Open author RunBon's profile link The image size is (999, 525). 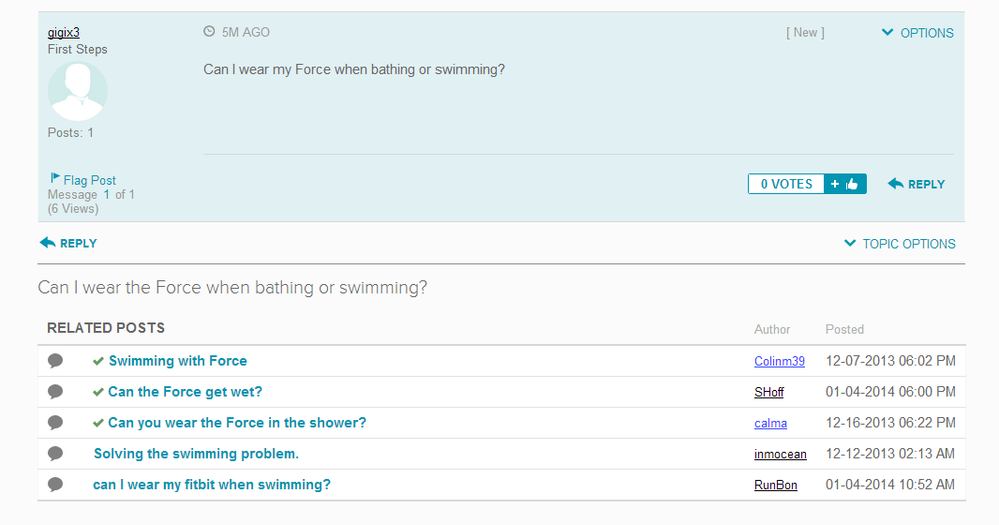click(775, 485)
